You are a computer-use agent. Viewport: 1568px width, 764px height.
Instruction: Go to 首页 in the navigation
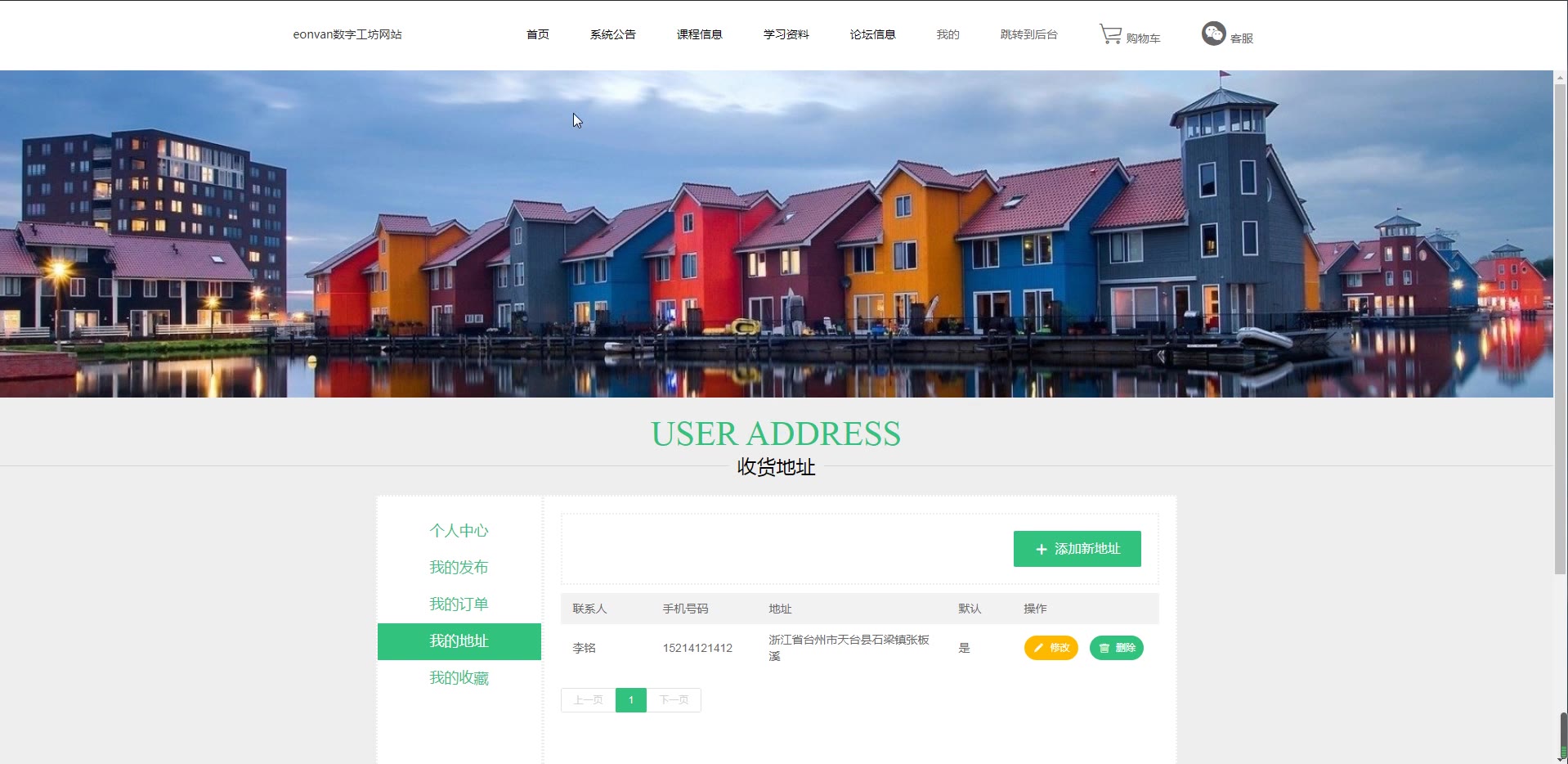[x=538, y=34]
